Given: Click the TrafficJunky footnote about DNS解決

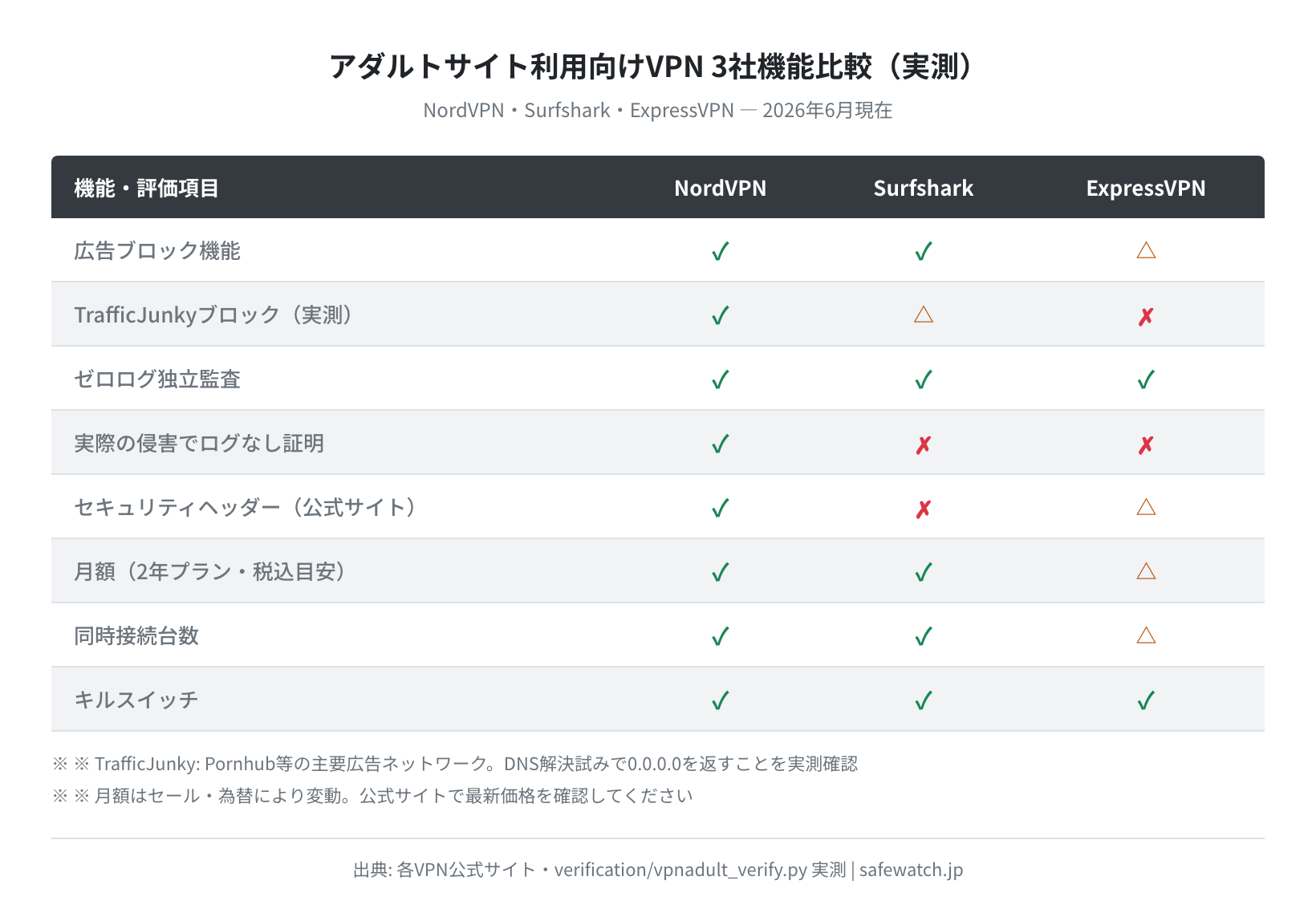Looking at the screenshot, I should [x=455, y=764].
